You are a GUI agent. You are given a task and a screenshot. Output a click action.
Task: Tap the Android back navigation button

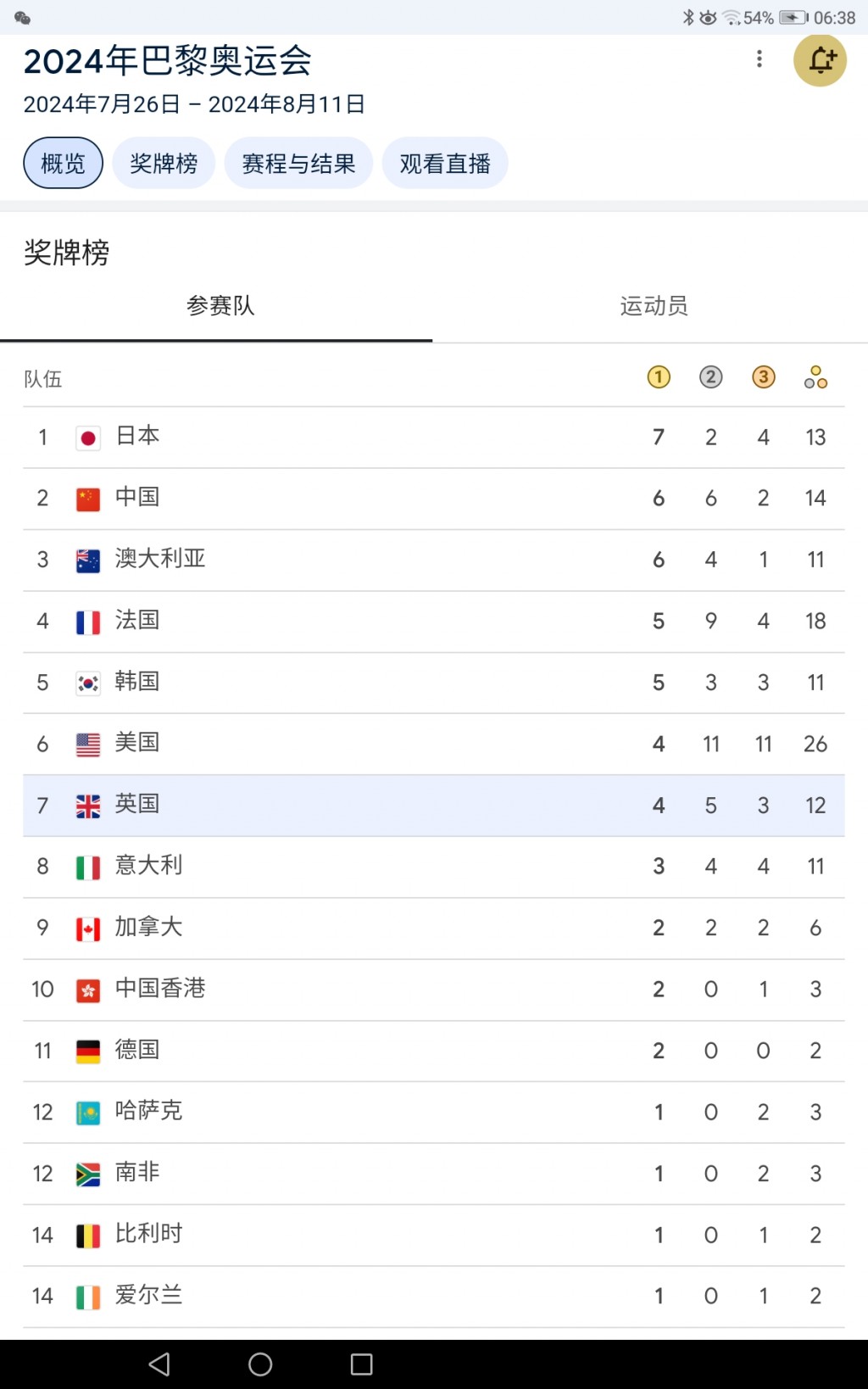[x=159, y=1364]
